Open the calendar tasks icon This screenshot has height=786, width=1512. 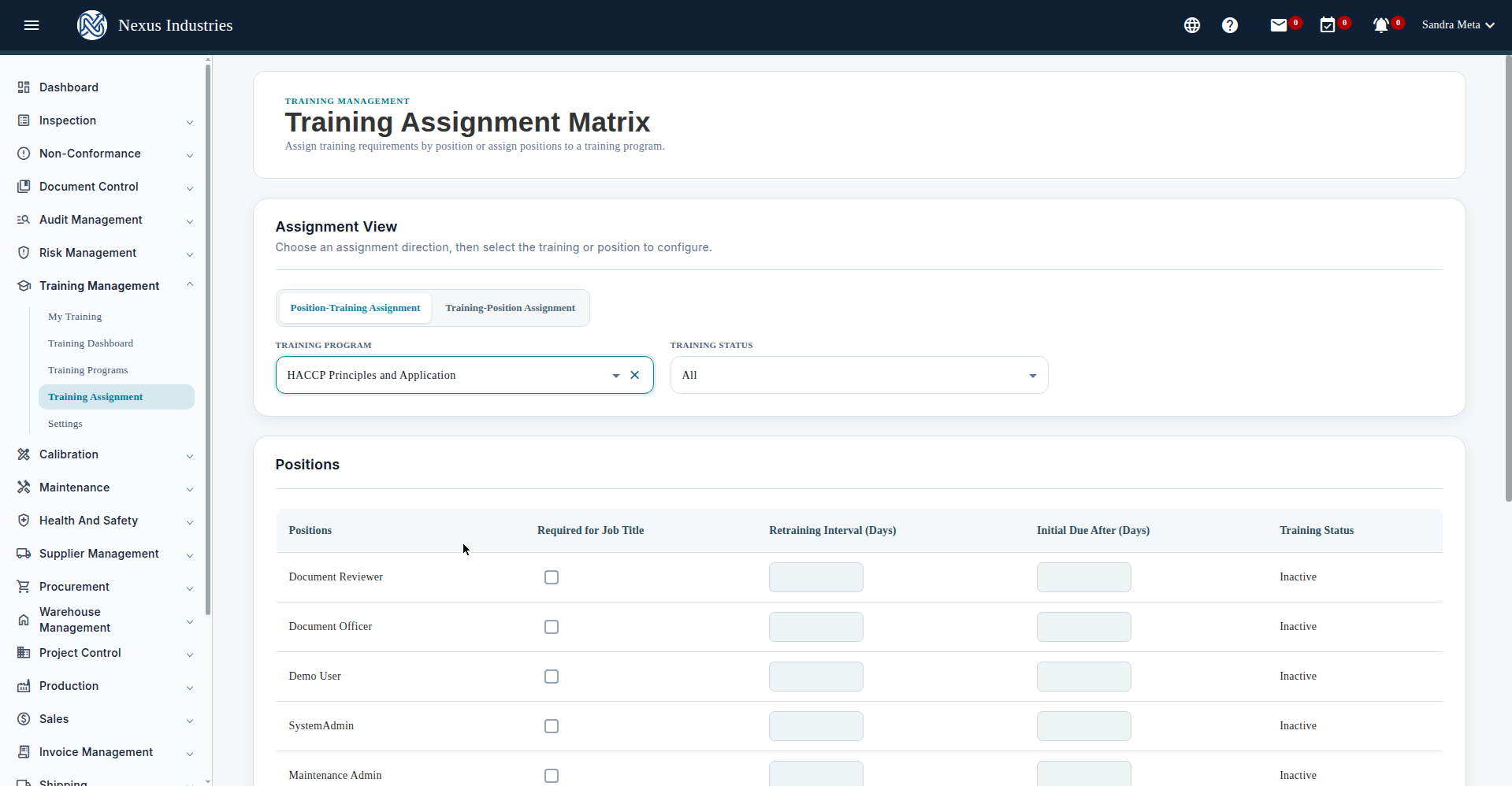tap(1328, 25)
